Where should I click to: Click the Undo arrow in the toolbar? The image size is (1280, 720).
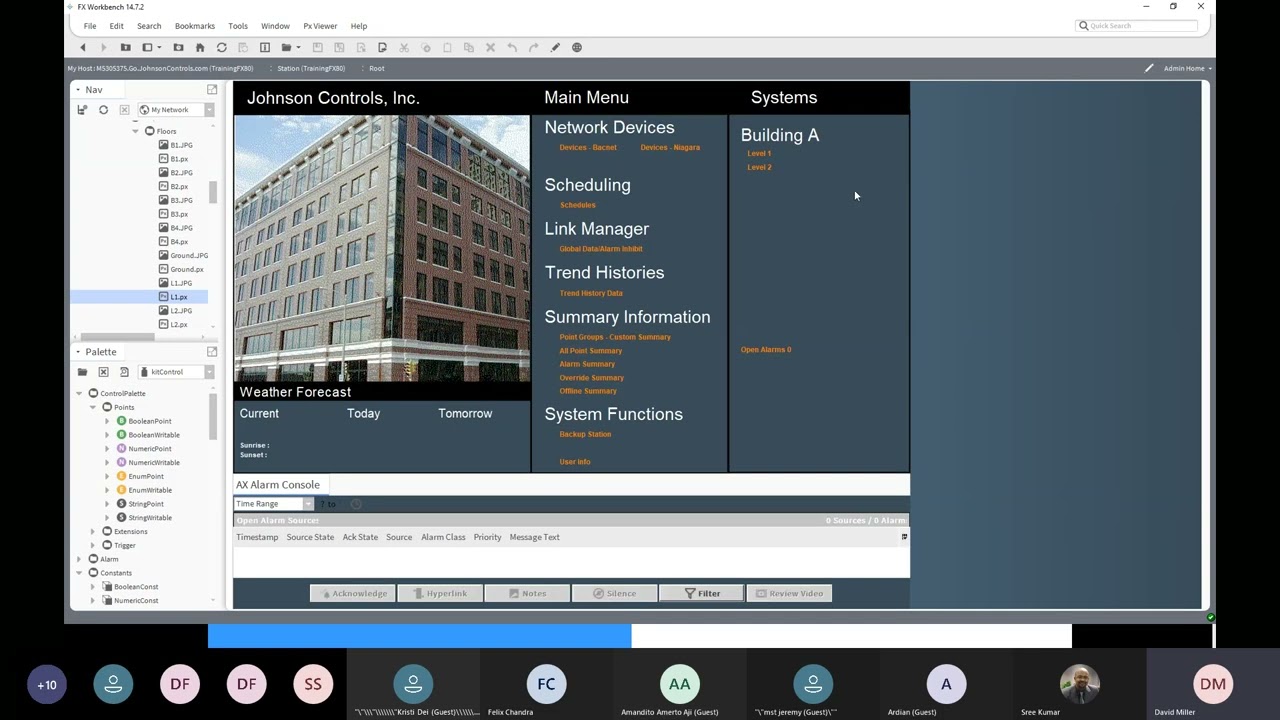(x=512, y=47)
